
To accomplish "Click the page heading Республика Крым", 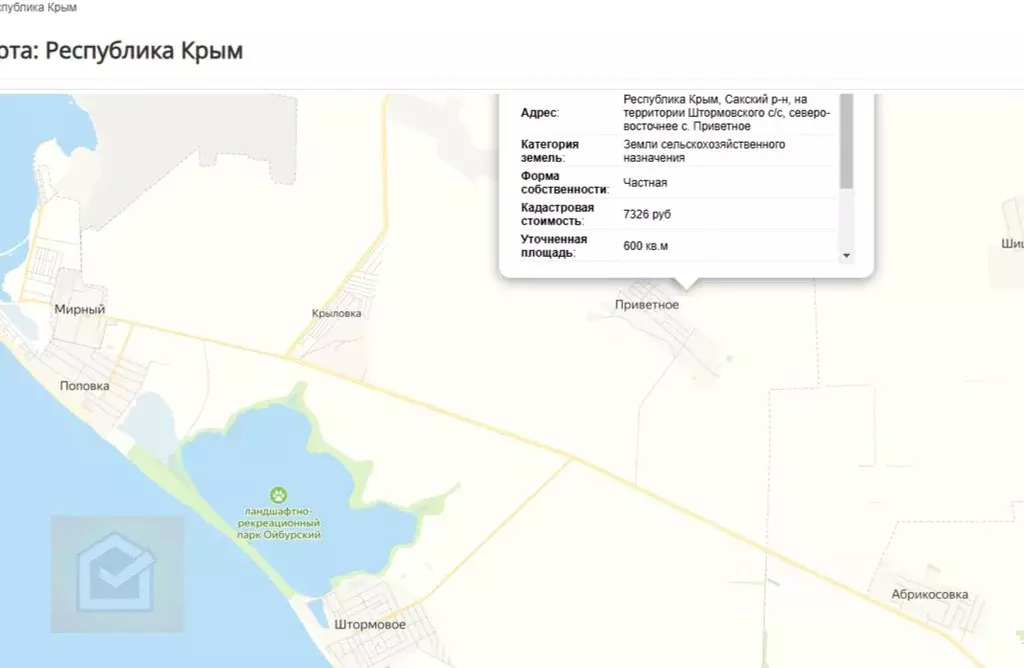I will pyautogui.click(x=121, y=50).
